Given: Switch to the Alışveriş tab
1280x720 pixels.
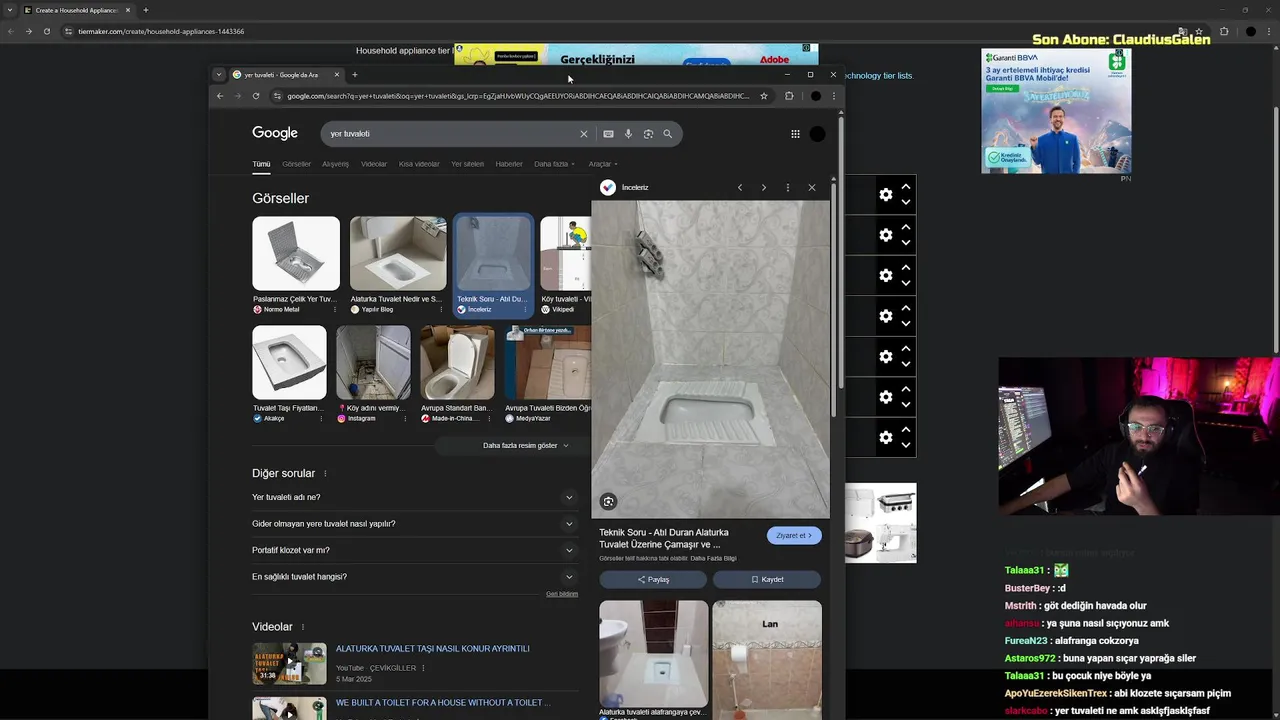Looking at the screenshot, I should 335,164.
